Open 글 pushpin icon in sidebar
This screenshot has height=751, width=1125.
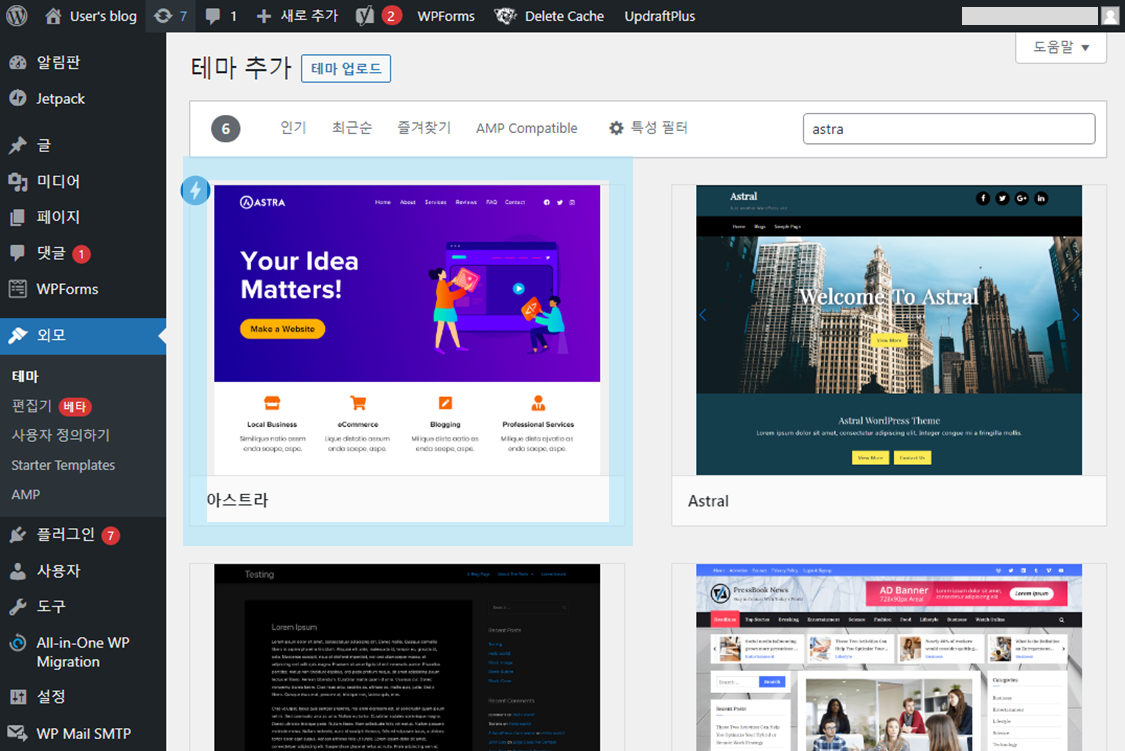tap(18, 146)
